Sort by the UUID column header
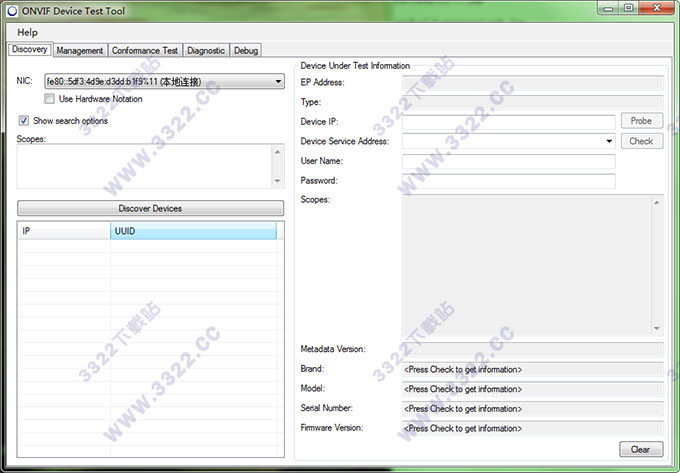The image size is (680, 473). 193,231
